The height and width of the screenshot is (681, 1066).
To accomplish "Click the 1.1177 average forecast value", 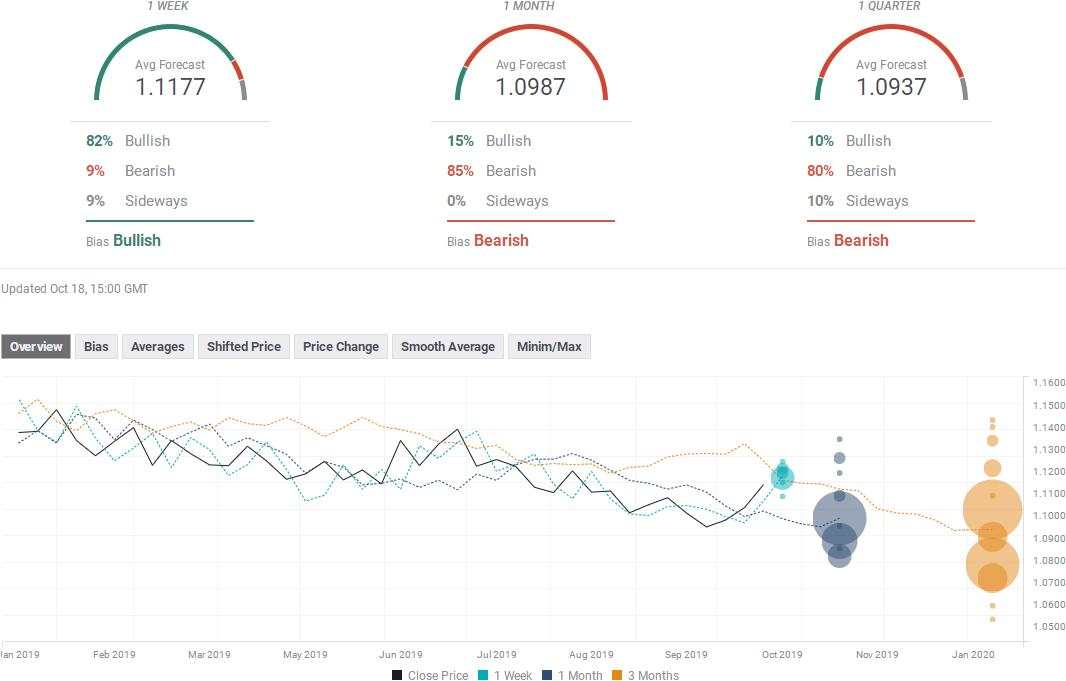I will coord(170,87).
